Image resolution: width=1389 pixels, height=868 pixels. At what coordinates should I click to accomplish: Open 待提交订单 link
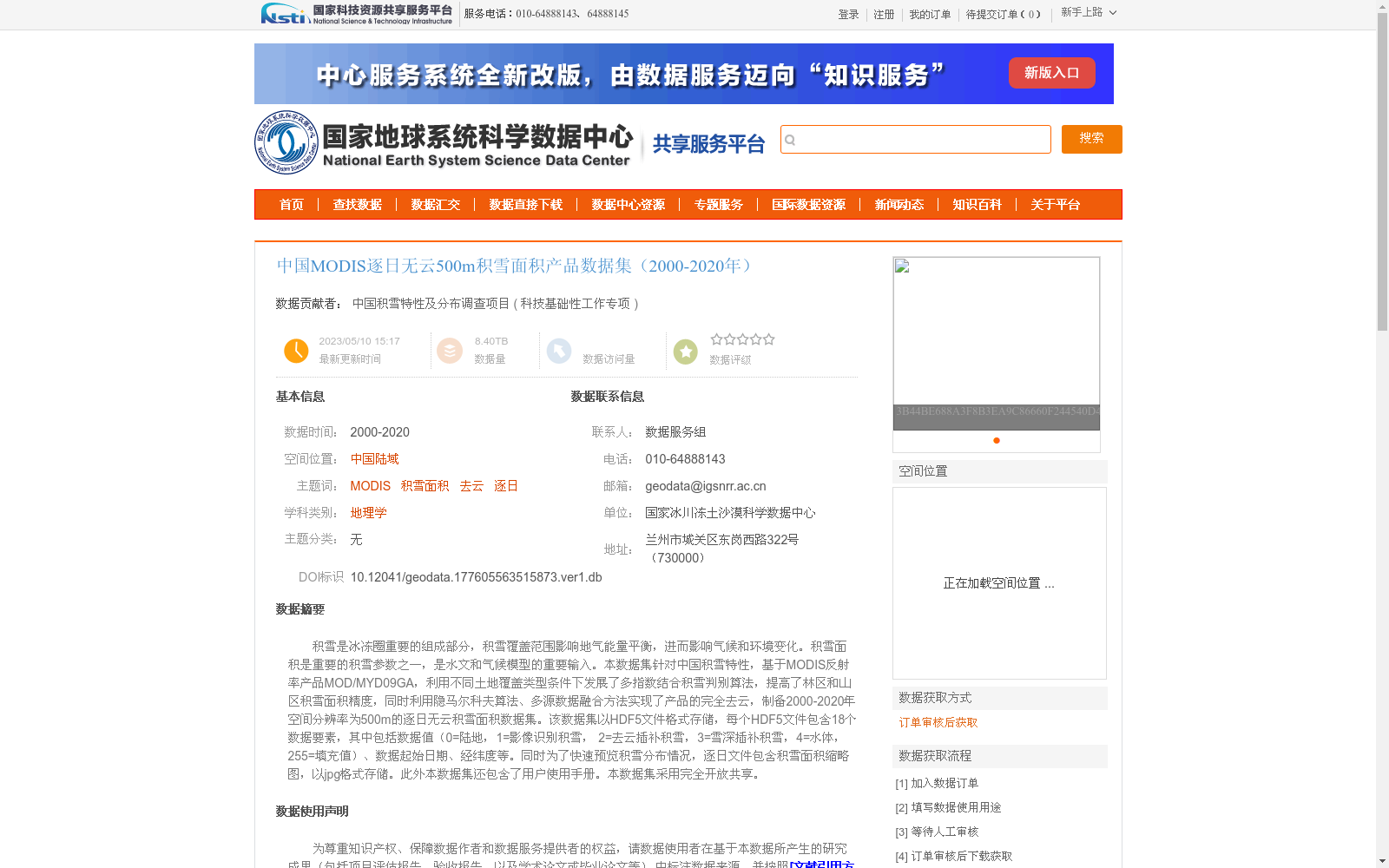pyautogui.click(x=1004, y=15)
